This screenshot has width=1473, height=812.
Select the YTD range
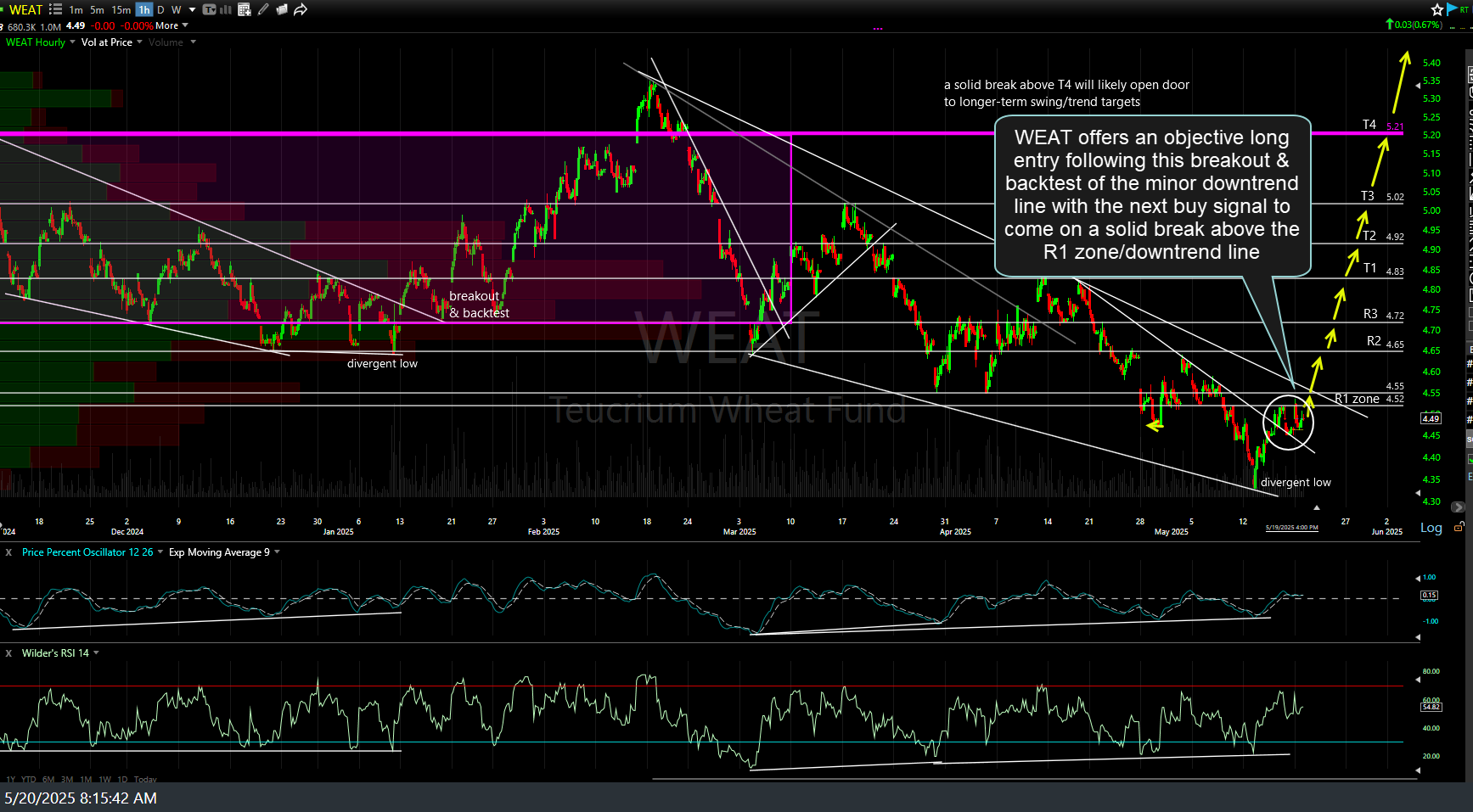coord(29,780)
